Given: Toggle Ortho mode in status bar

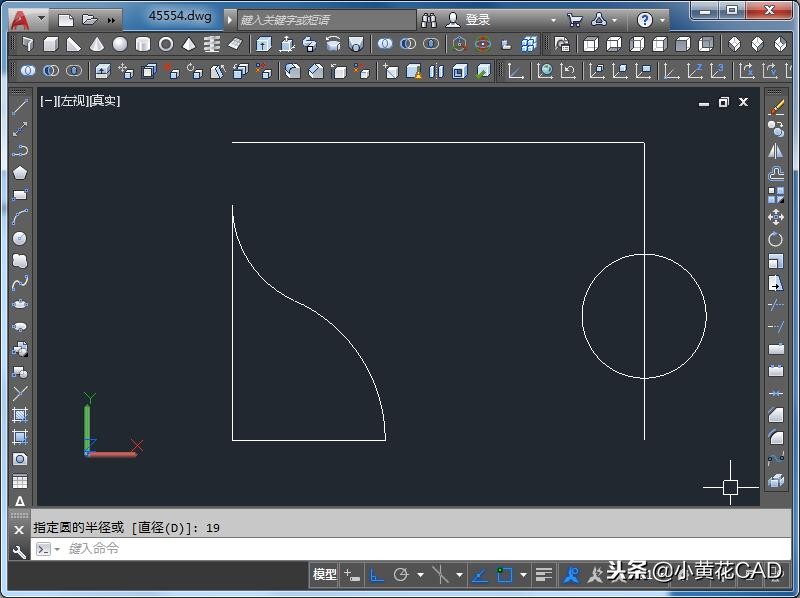Looking at the screenshot, I should pos(377,575).
